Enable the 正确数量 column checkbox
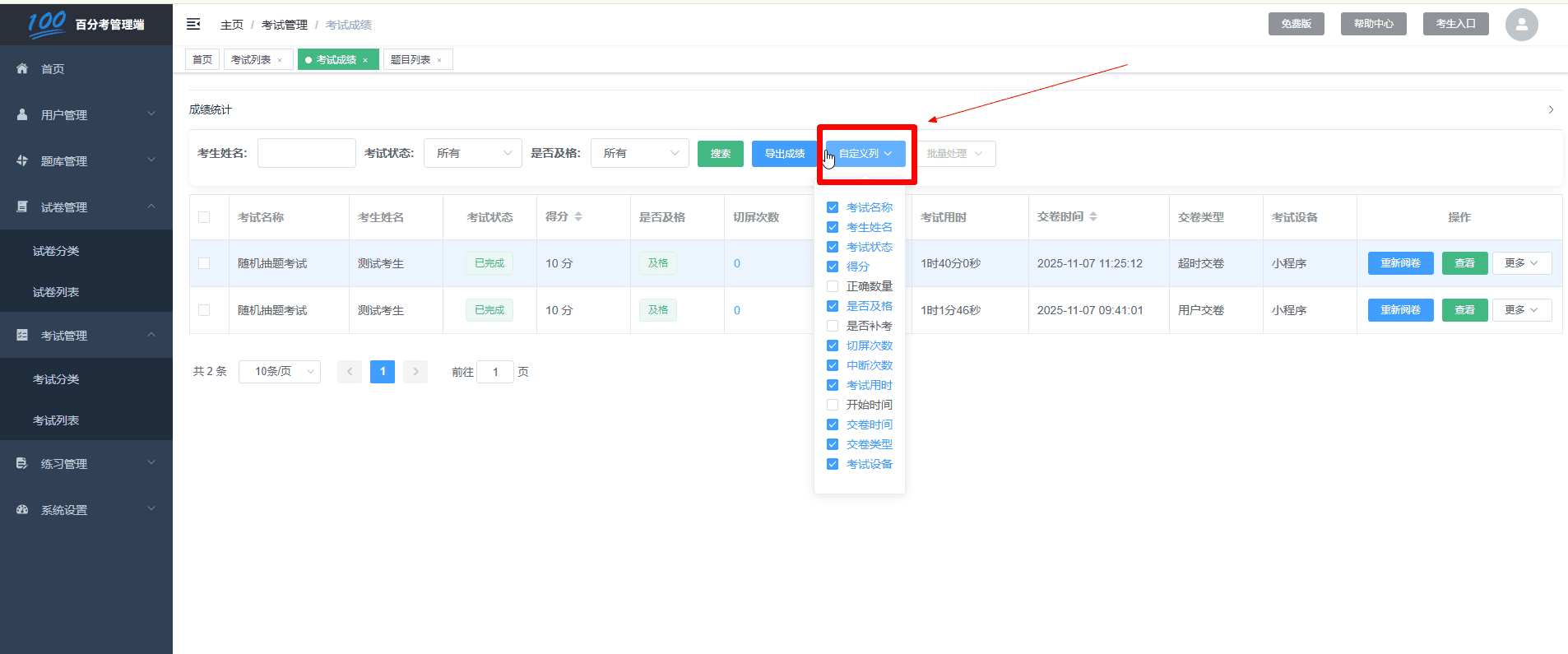This screenshot has width=1568, height=654. pyautogui.click(x=833, y=286)
